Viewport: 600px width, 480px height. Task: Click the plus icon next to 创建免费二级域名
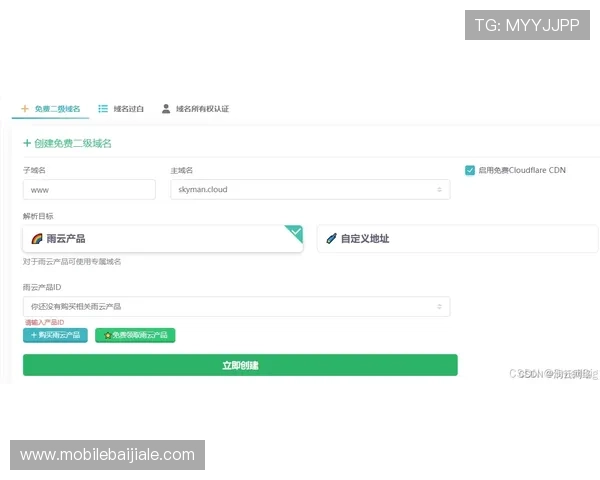pos(27,143)
